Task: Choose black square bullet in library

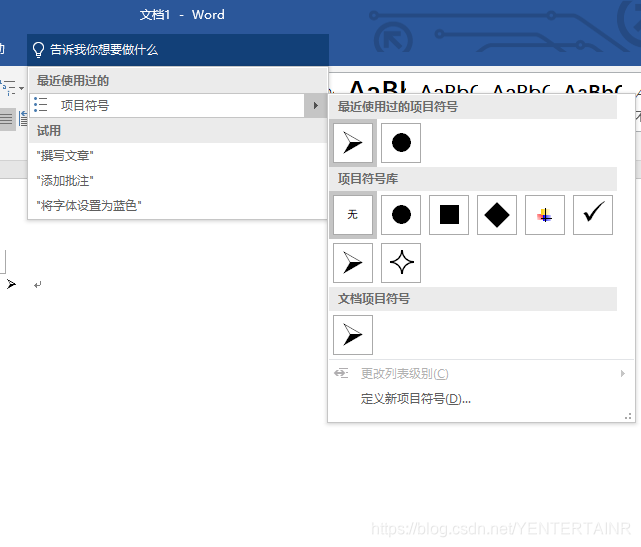Action: [x=449, y=215]
